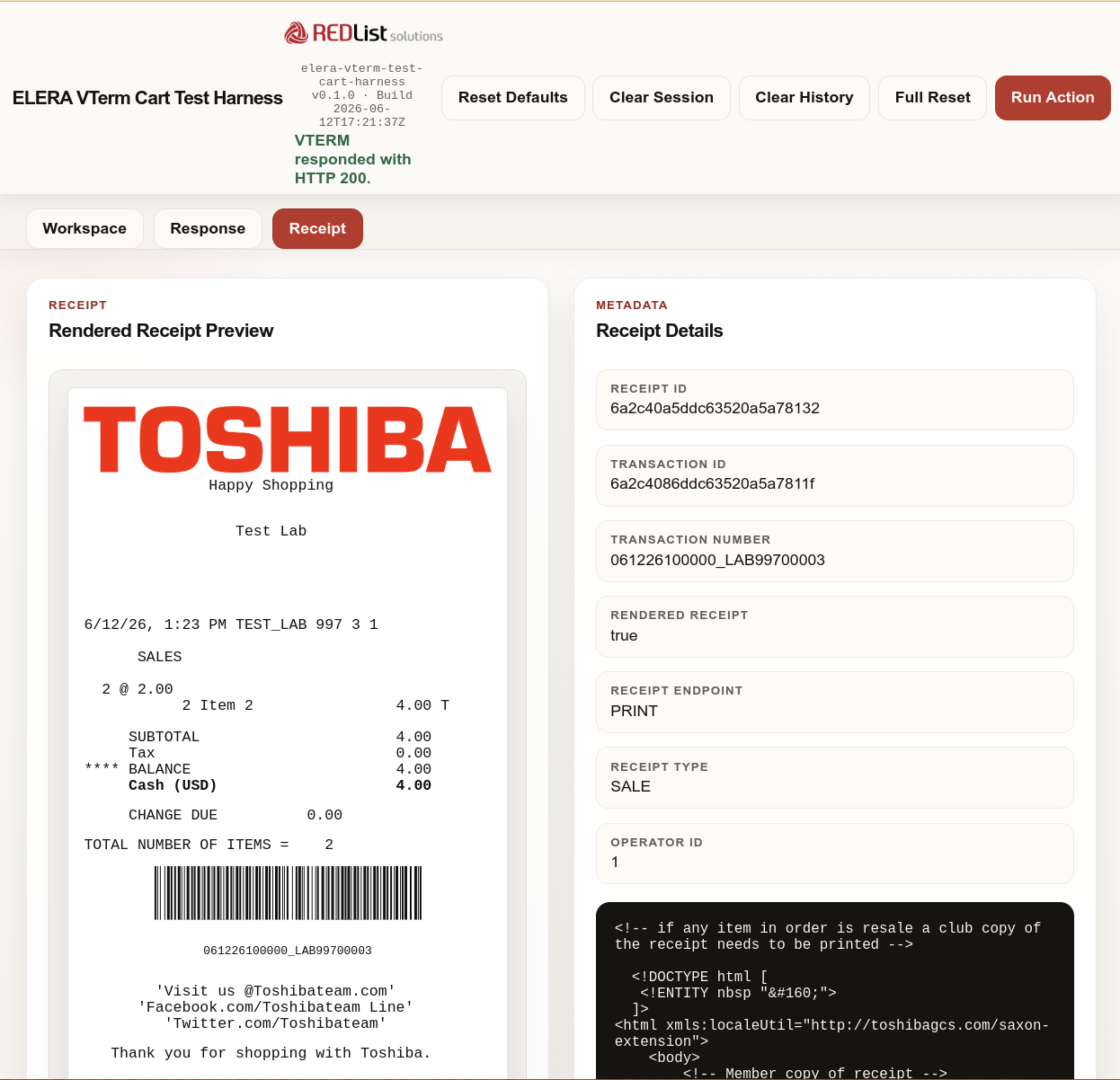Click the REDList solutions logo
1120x1080 pixels.
pyautogui.click(x=363, y=33)
